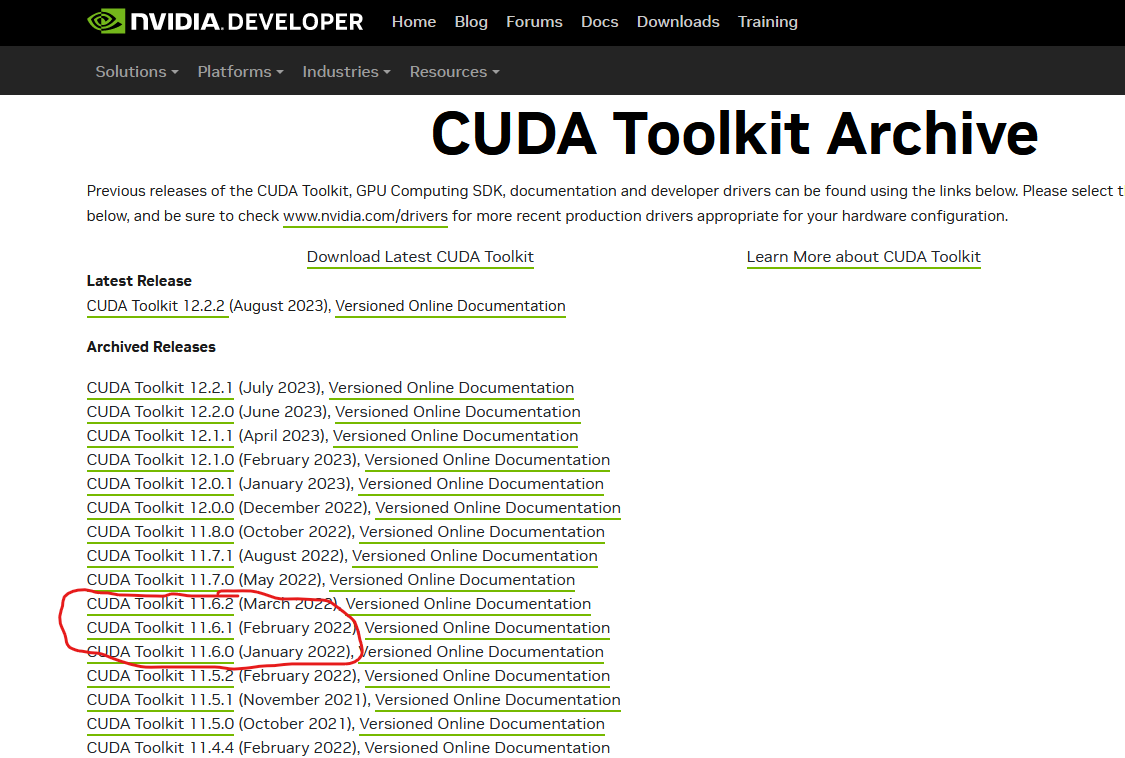
Task: Open CUDA Toolkit 12.2.2 latest release
Action: point(156,306)
